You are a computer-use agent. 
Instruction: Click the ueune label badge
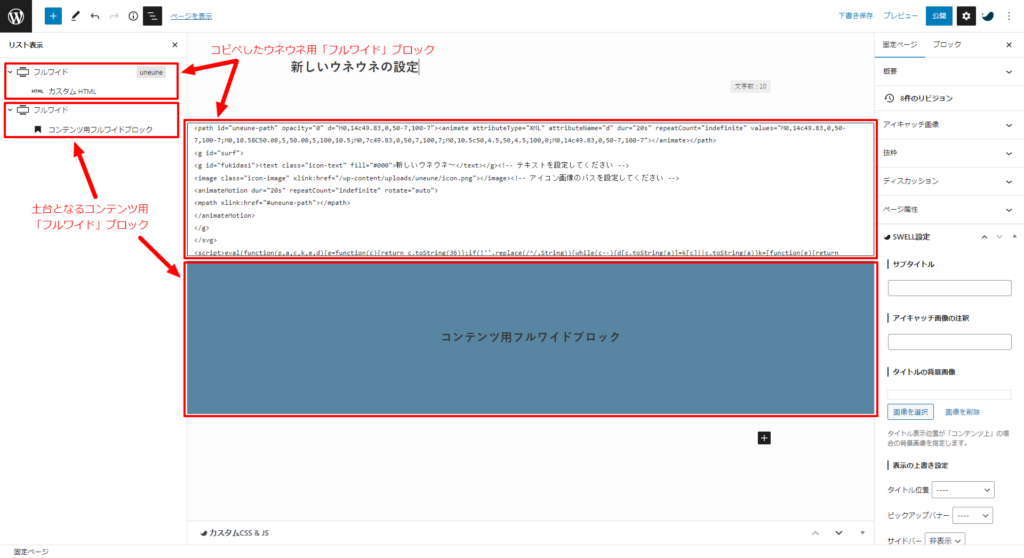point(151,72)
